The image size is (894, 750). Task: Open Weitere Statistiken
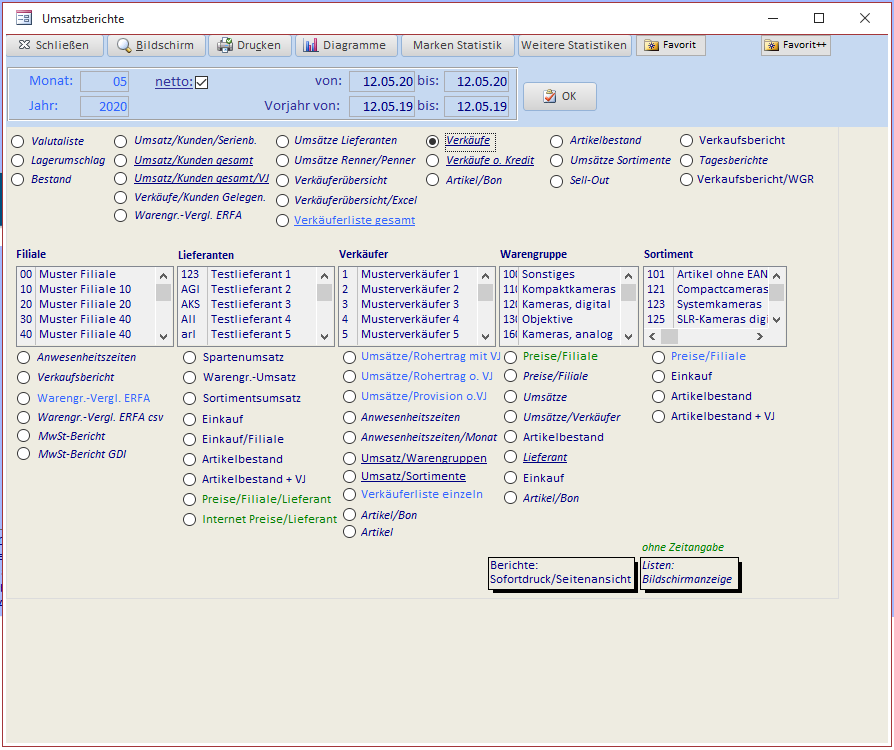(574, 45)
